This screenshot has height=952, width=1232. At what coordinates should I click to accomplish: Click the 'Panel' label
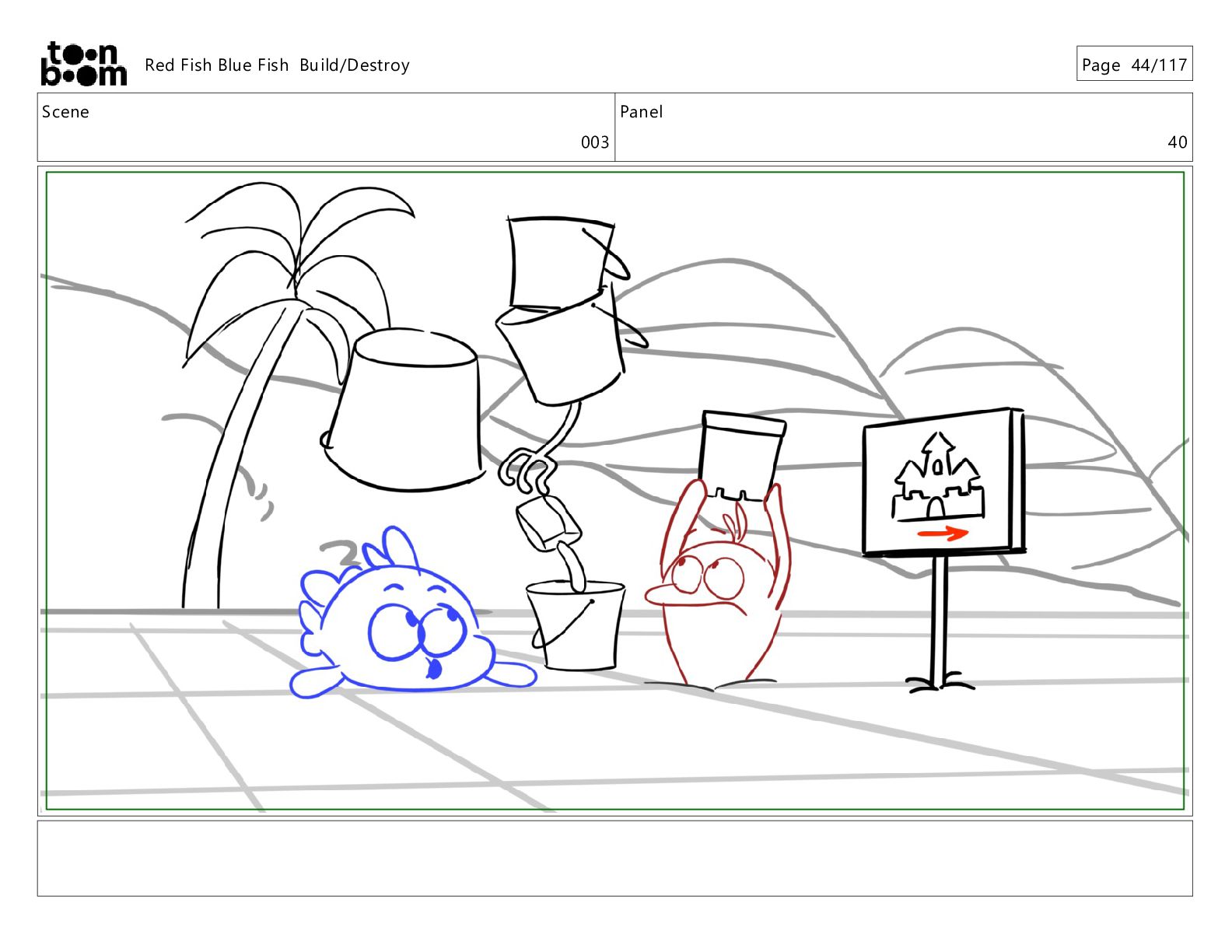tap(642, 112)
